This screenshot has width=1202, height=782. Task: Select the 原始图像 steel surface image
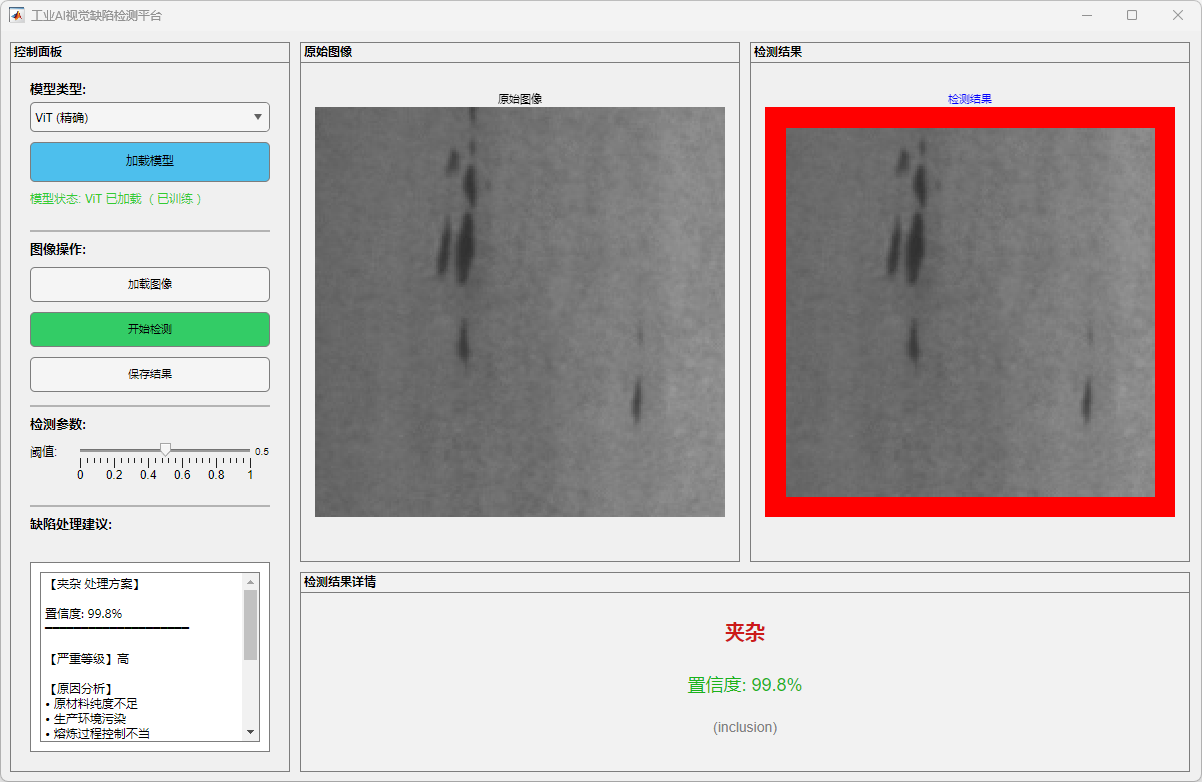[520, 312]
